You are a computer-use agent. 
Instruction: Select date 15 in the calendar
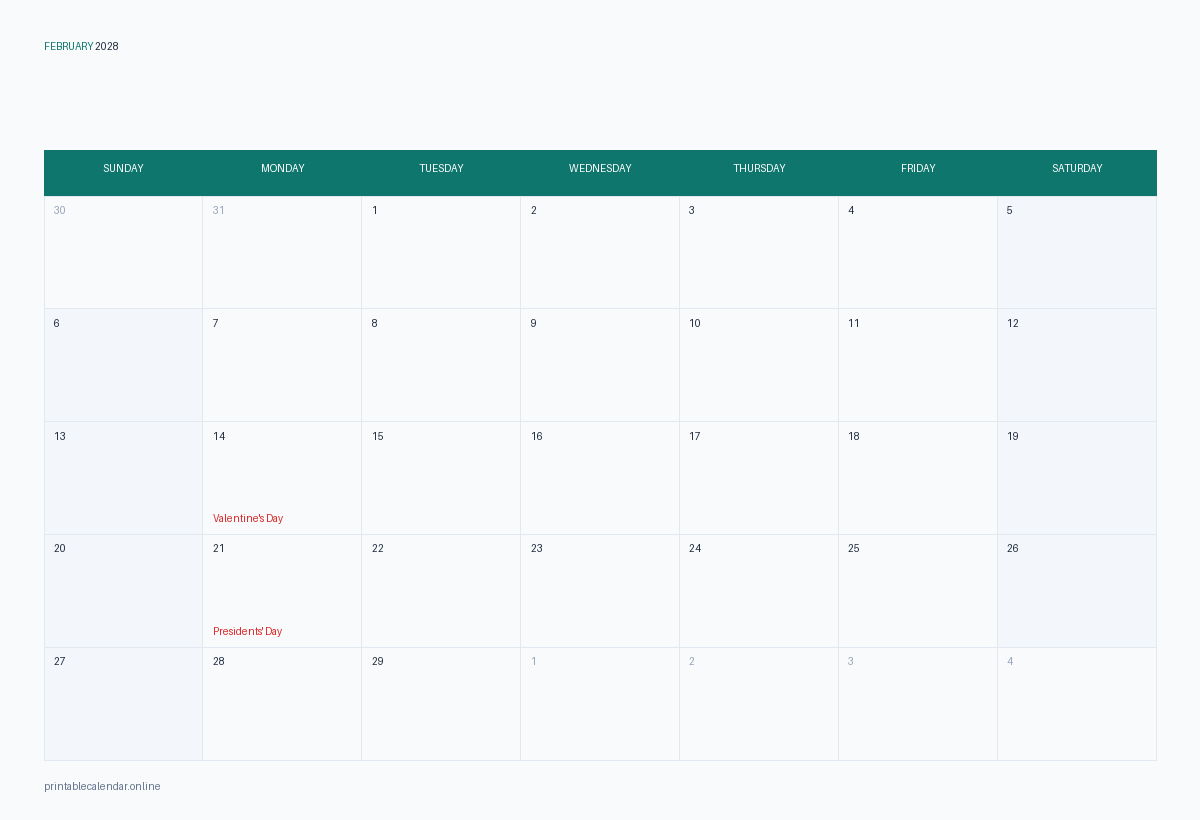441,478
